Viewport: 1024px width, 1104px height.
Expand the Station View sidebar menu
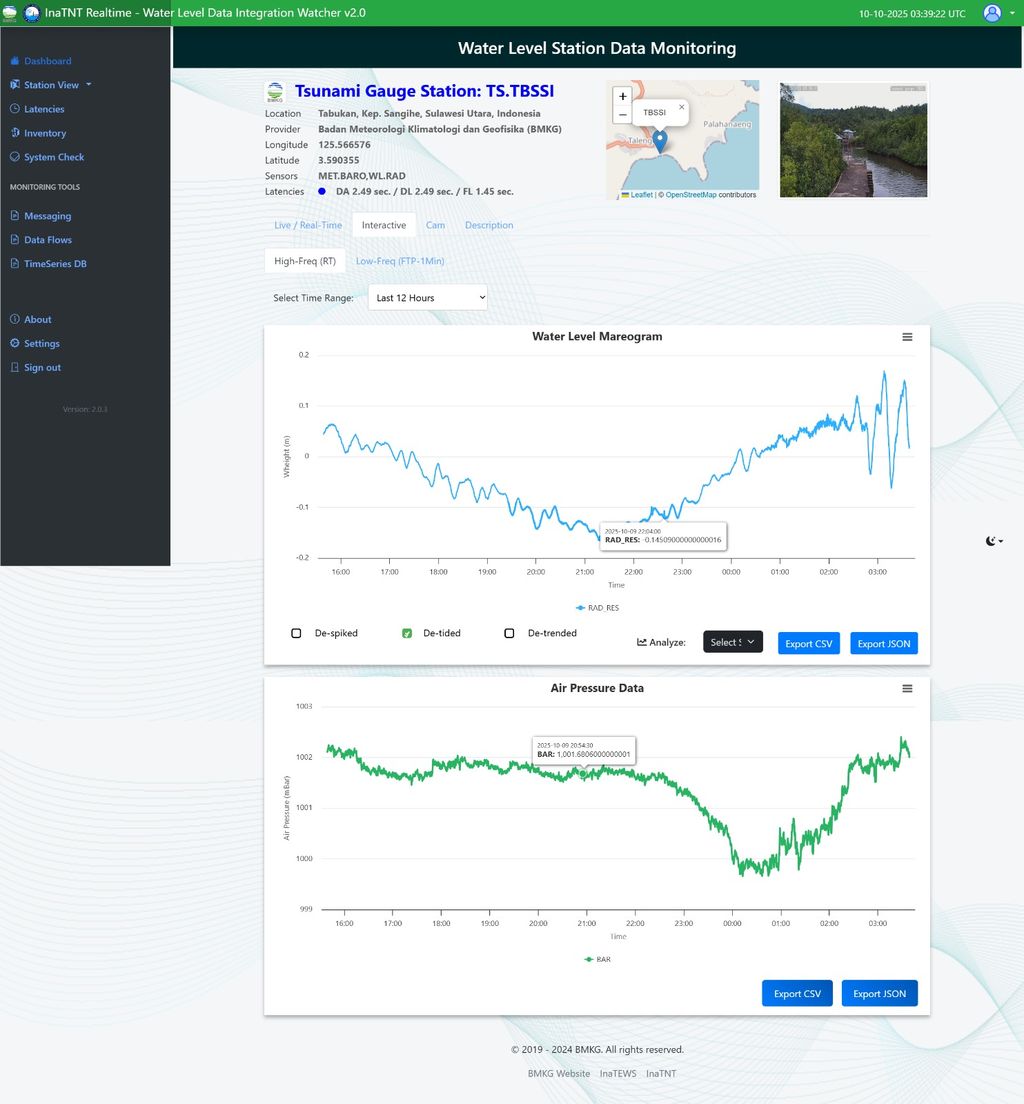coord(57,85)
